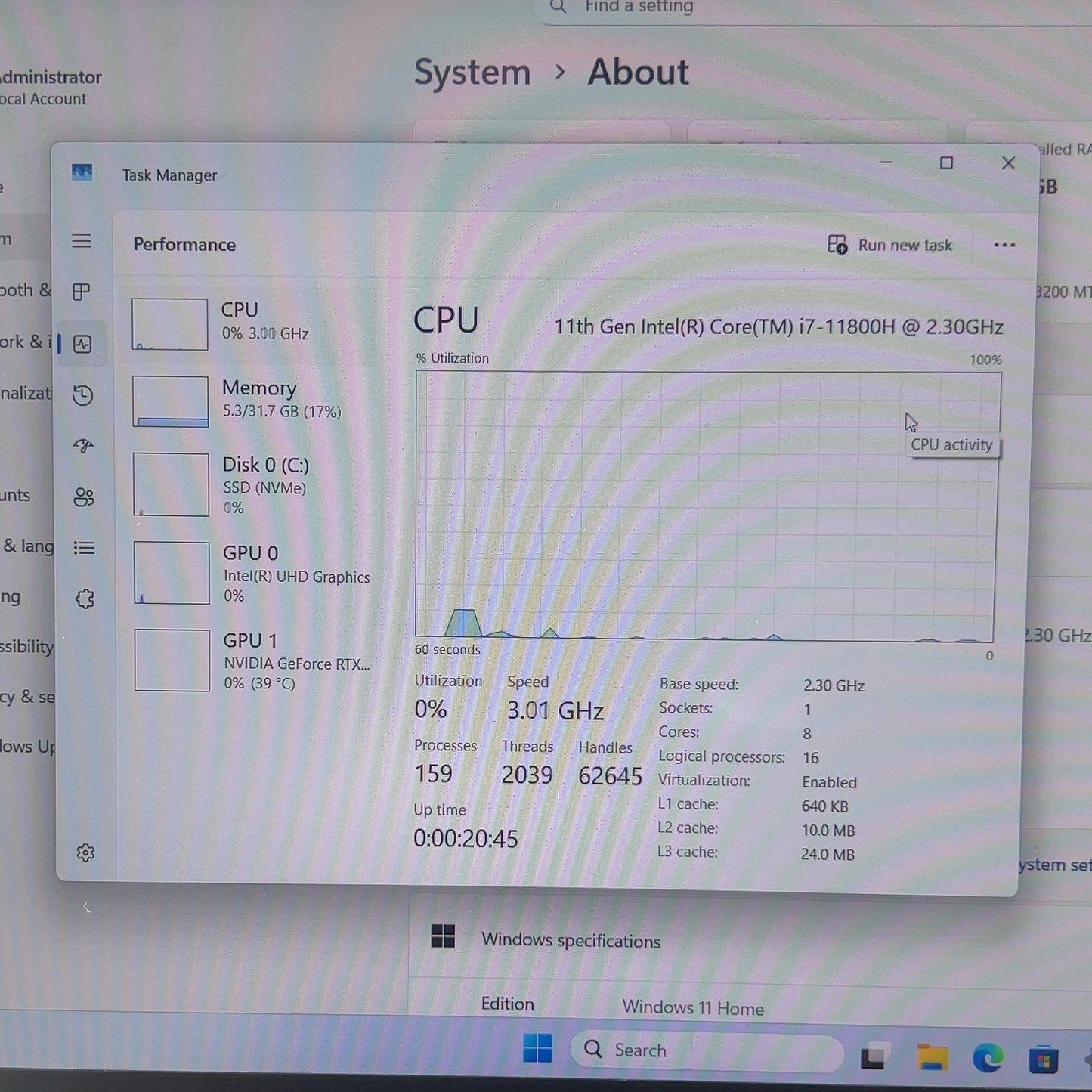Click the "Sockets:" label
This screenshot has height=1092, width=1092.
point(685,708)
